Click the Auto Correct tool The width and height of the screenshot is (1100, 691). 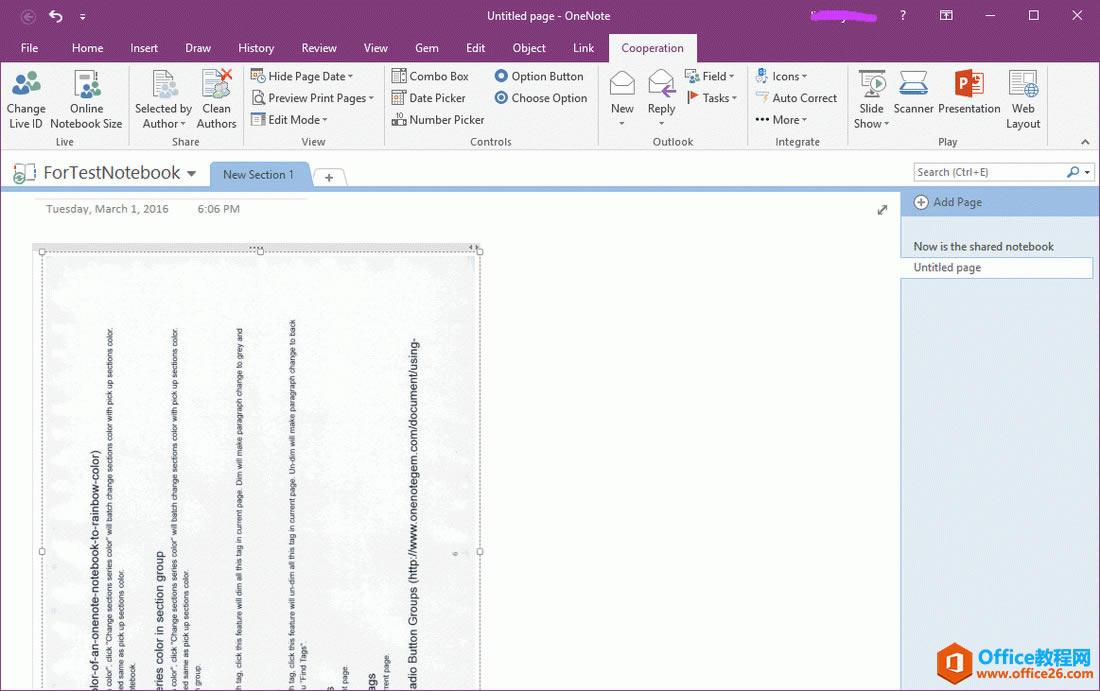click(x=796, y=98)
